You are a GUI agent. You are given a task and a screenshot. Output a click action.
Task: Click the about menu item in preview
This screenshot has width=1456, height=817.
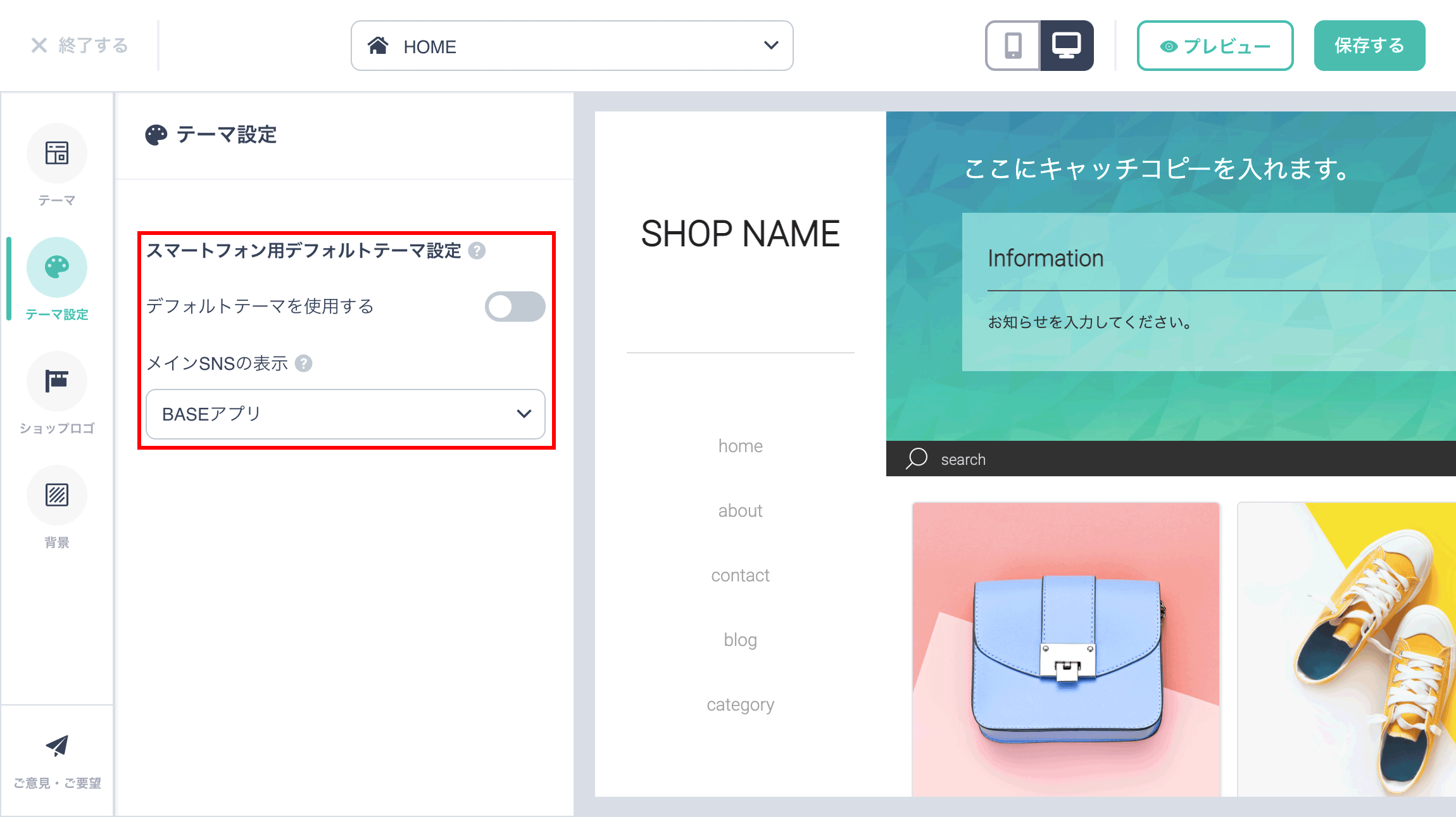point(740,510)
